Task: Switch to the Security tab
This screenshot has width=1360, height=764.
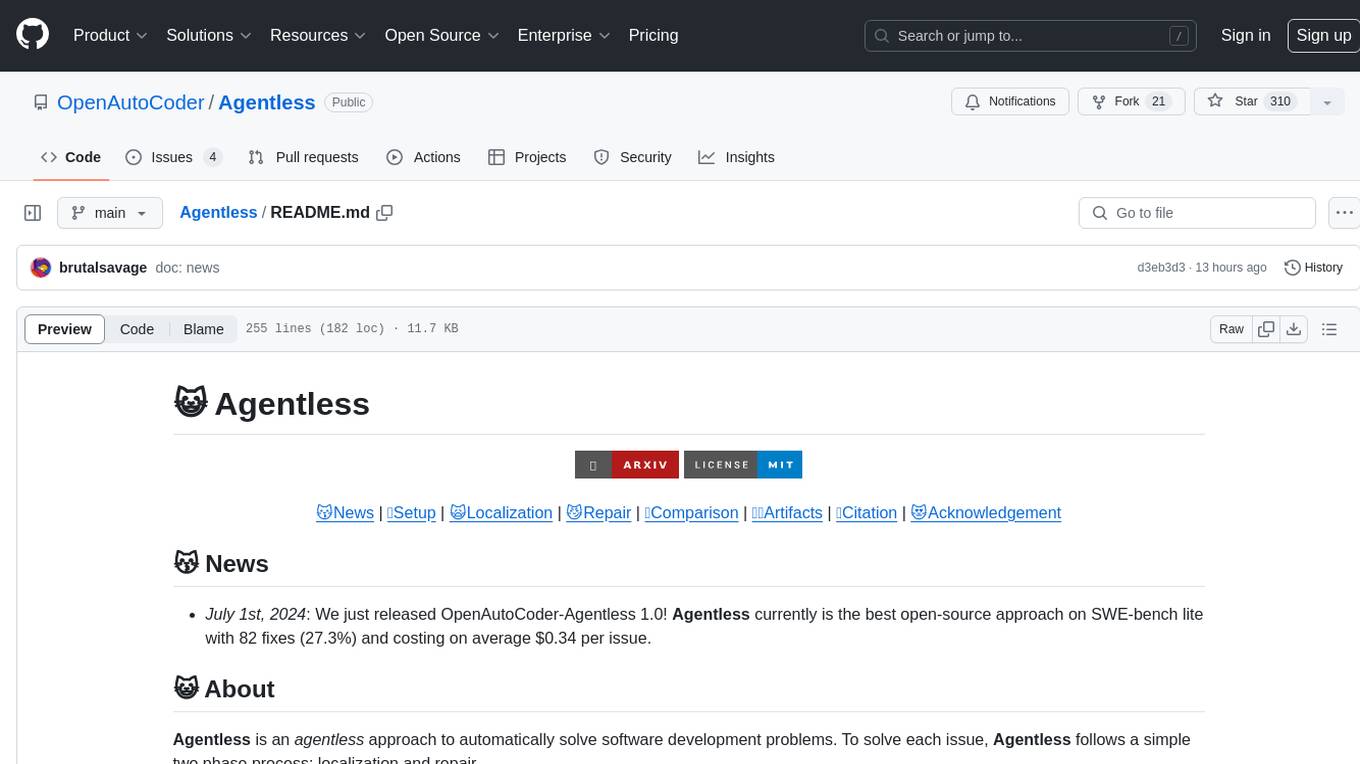Action: pyautogui.click(x=633, y=157)
